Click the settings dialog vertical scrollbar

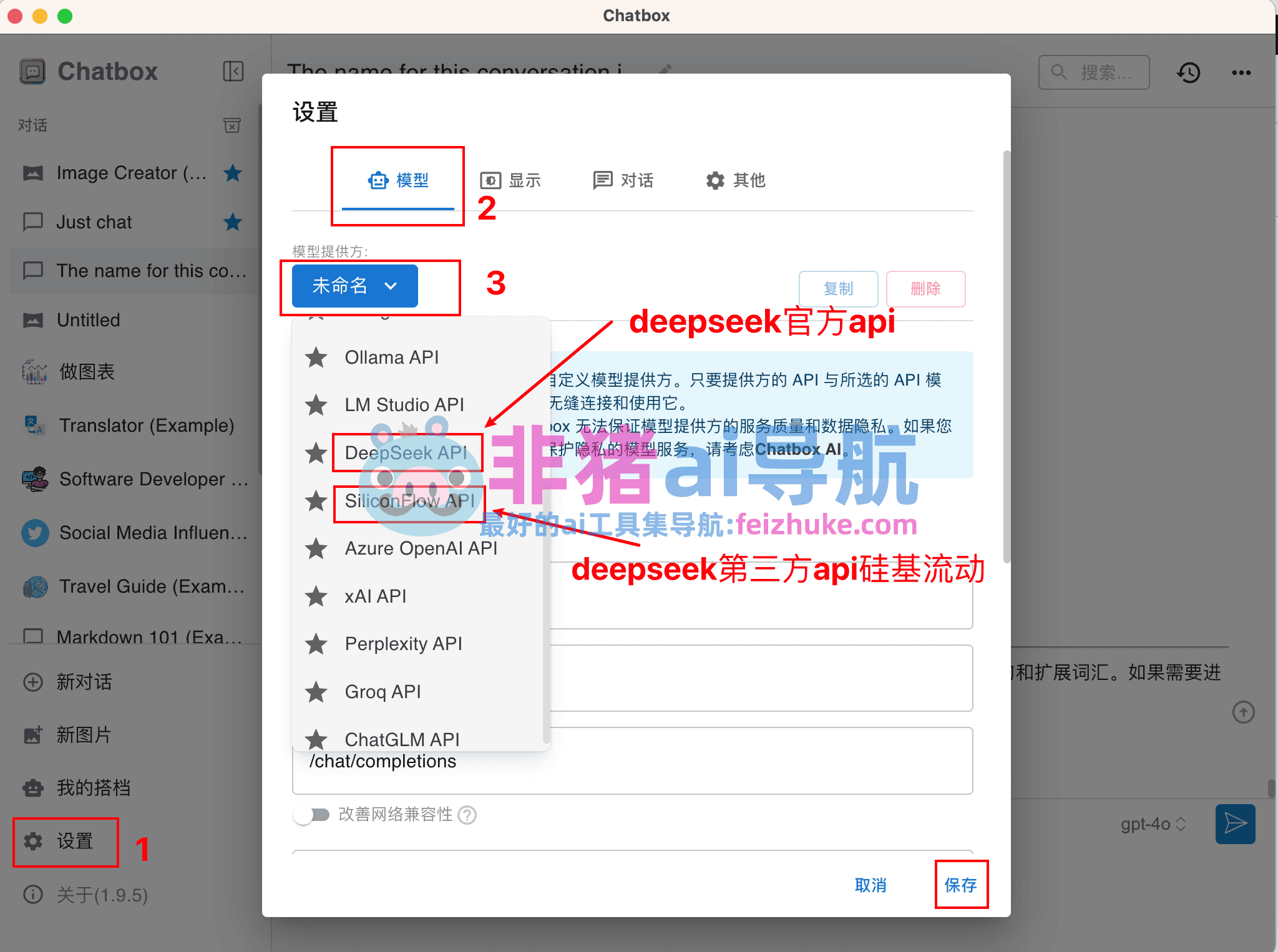[1006, 356]
